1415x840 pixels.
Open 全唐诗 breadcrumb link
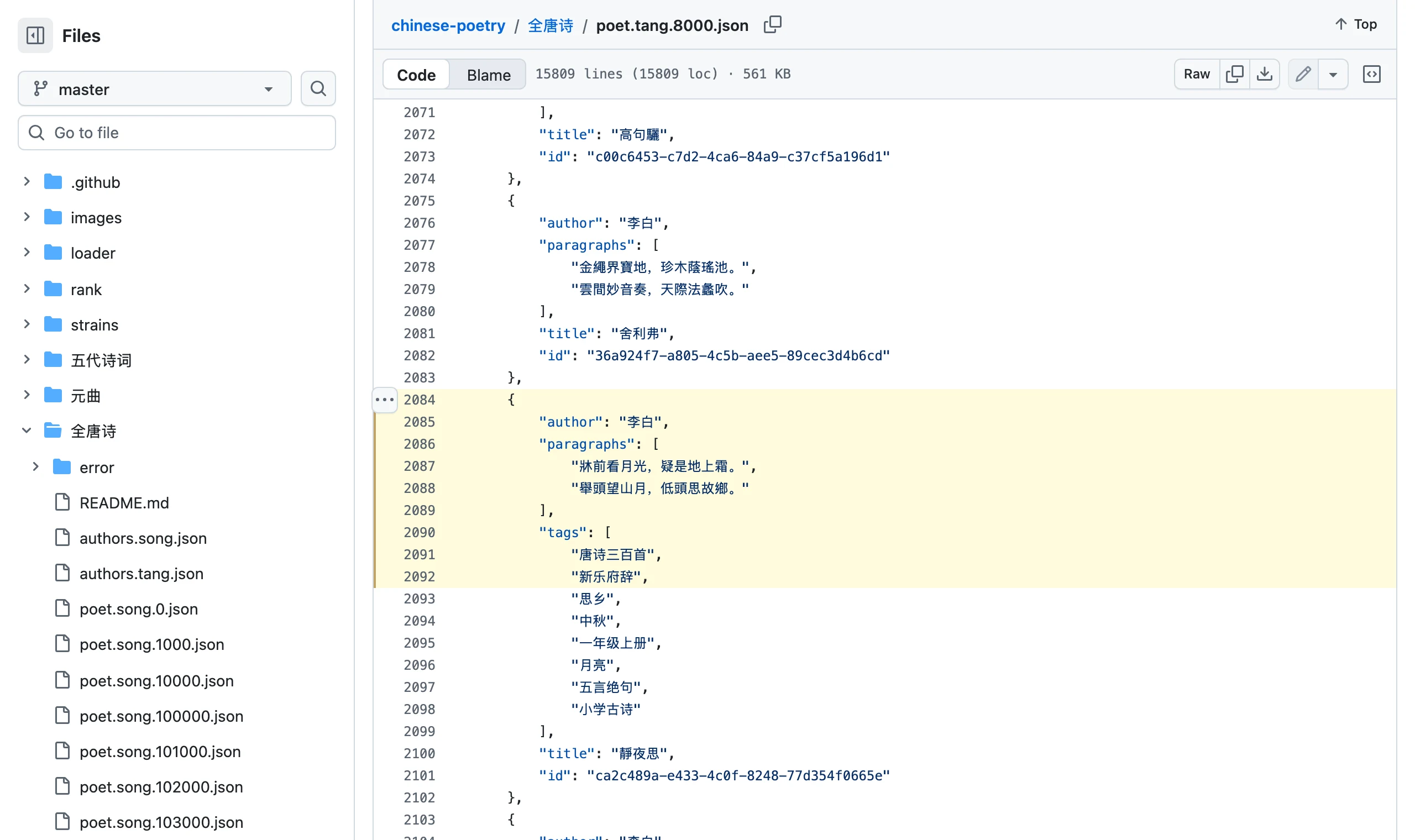tap(550, 25)
